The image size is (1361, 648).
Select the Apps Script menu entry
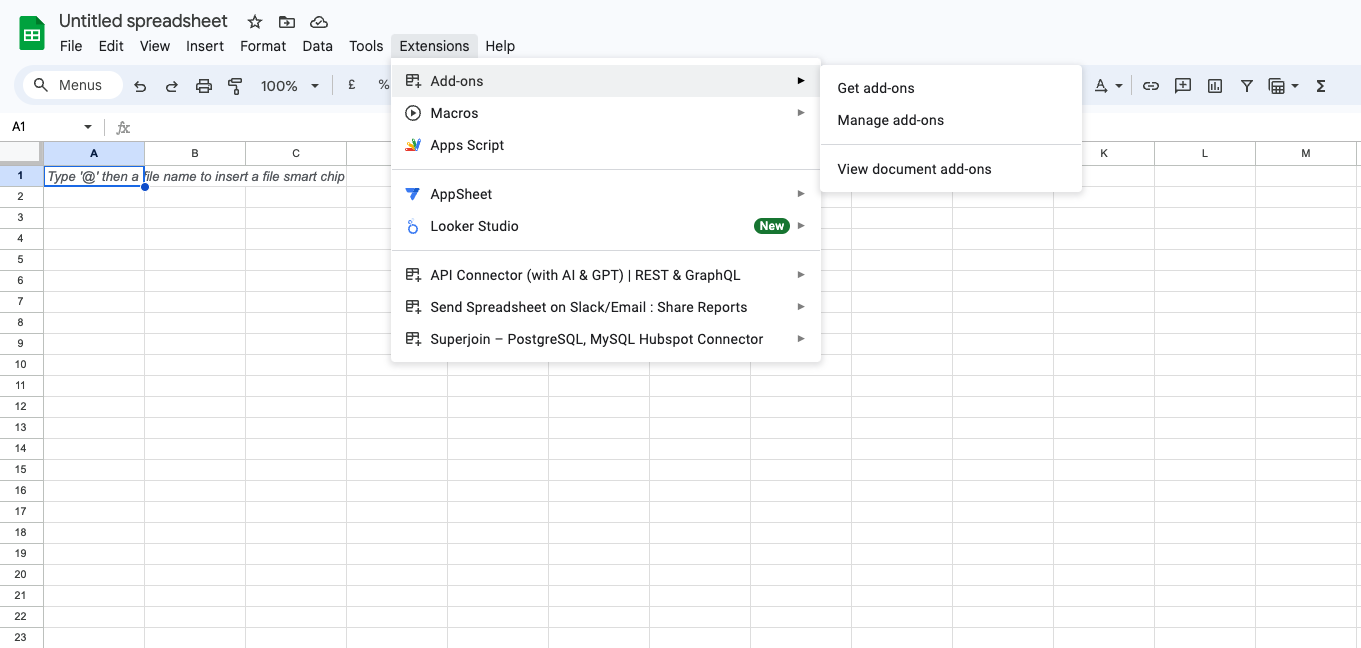point(605,145)
